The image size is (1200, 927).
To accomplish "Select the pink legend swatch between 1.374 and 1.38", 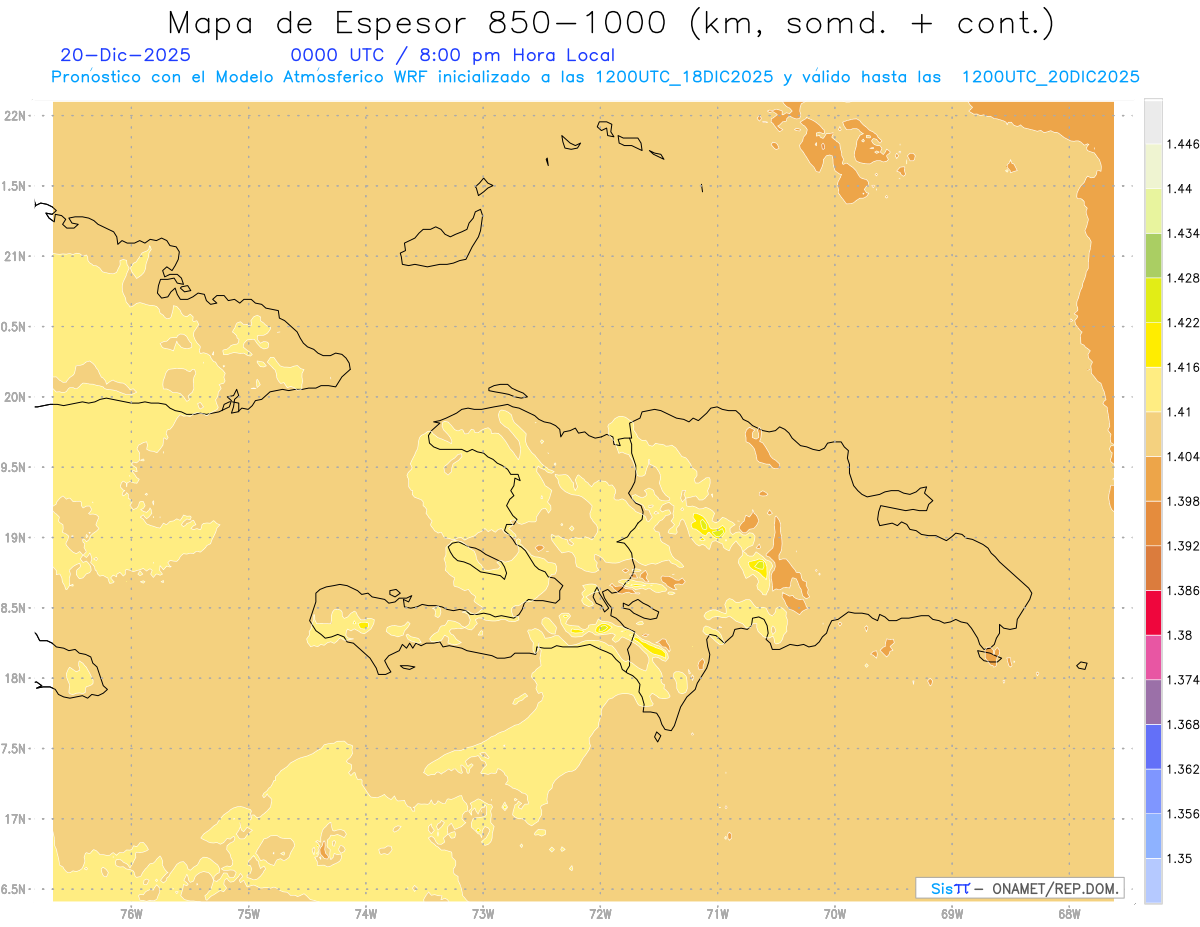I will coord(1153,657).
